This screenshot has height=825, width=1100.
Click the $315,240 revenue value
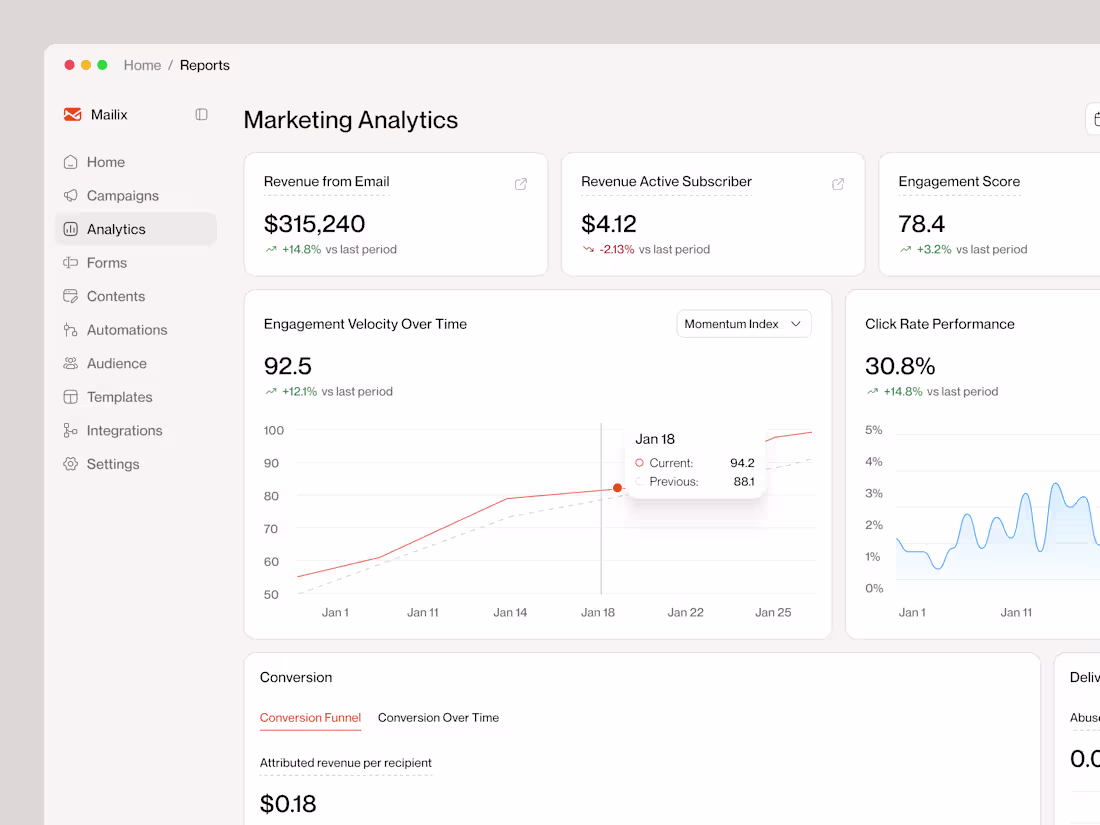[314, 224]
